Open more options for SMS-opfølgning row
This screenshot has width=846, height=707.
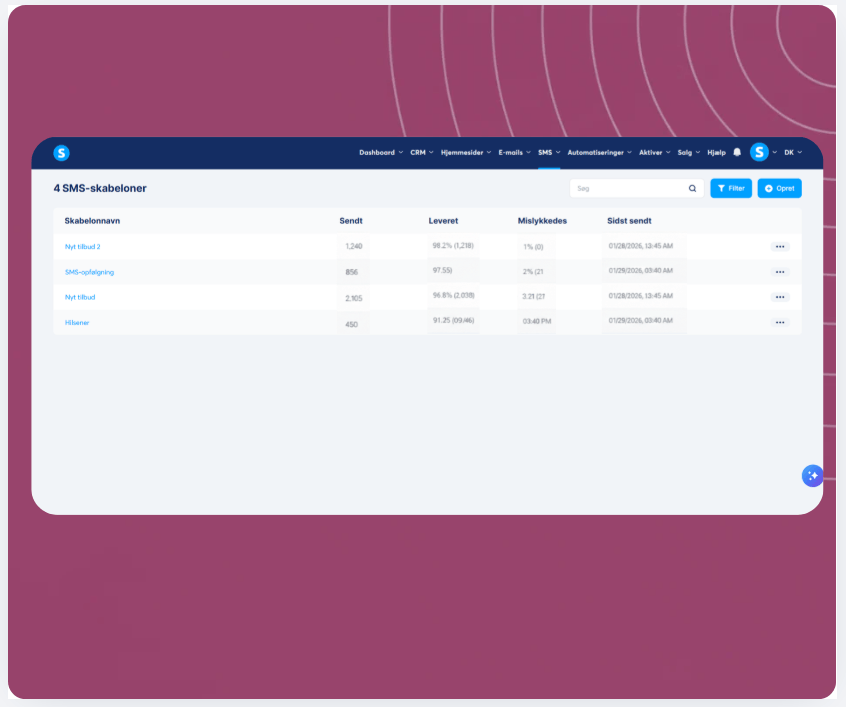[780, 272]
